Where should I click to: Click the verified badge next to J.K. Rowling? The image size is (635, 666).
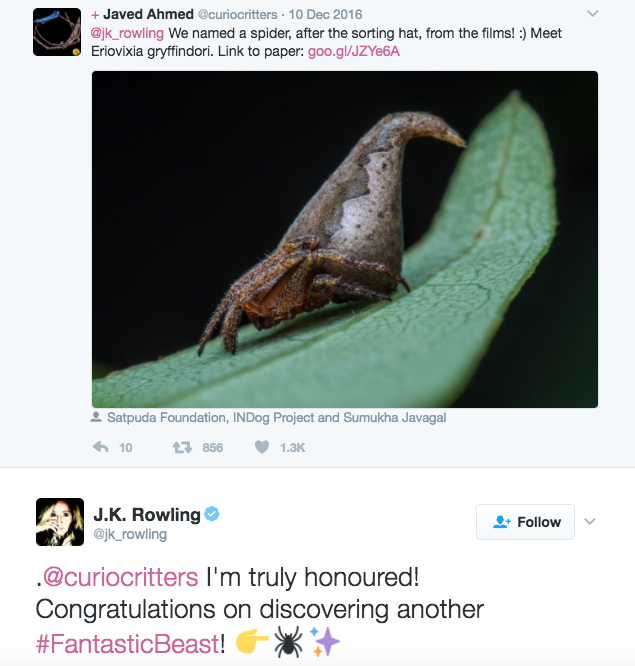tap(212, 514)
